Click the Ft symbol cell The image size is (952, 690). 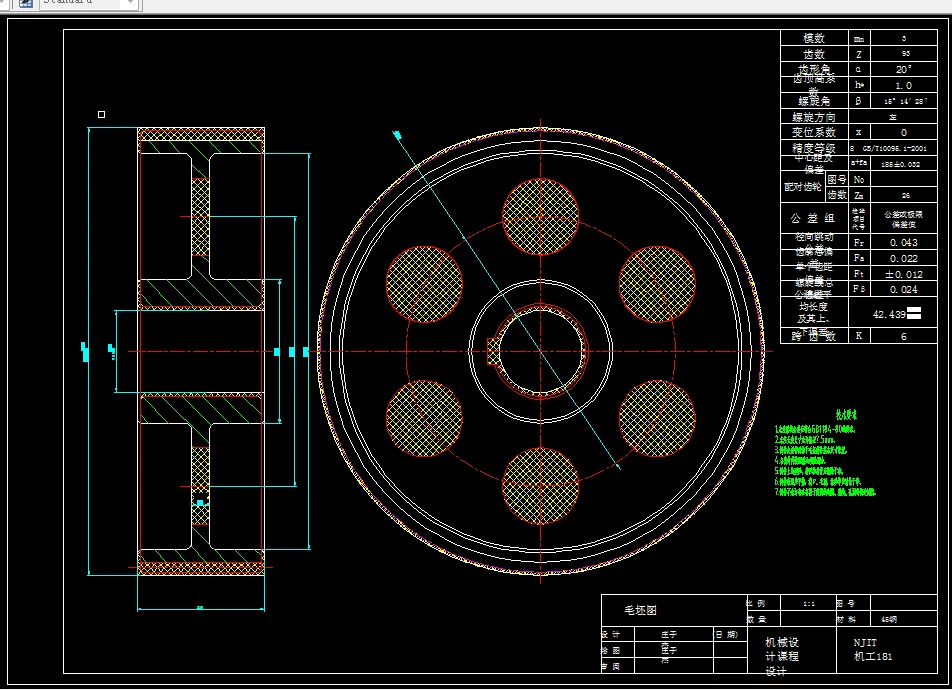(x=858, y=274)
